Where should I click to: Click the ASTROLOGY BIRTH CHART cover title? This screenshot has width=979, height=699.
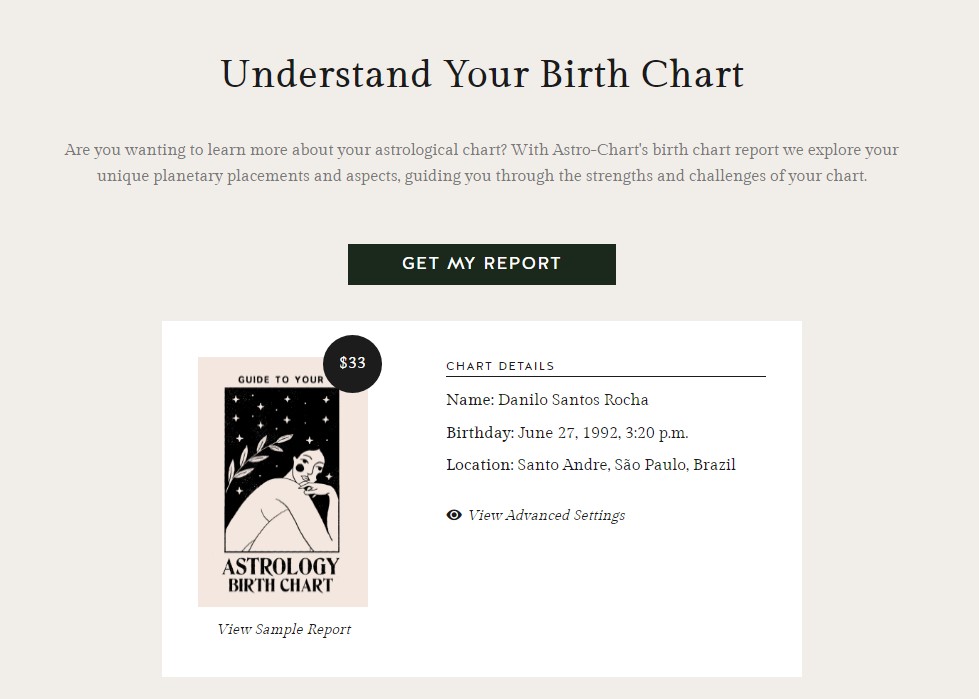click(280, 575)
